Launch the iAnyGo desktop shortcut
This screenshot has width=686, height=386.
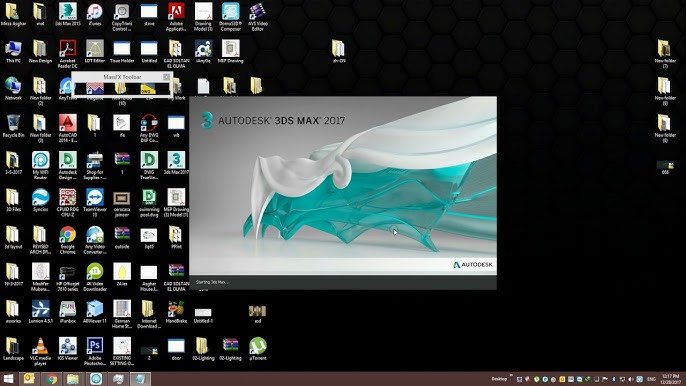tap(203, 52)
